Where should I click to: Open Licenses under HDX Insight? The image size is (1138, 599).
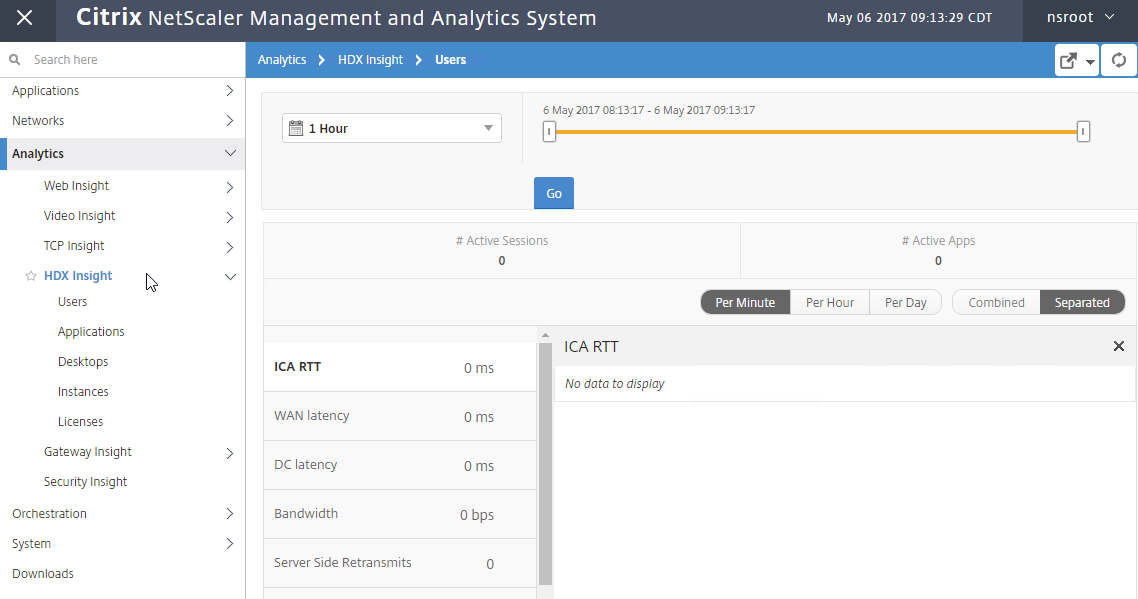[x=80, y=421]
